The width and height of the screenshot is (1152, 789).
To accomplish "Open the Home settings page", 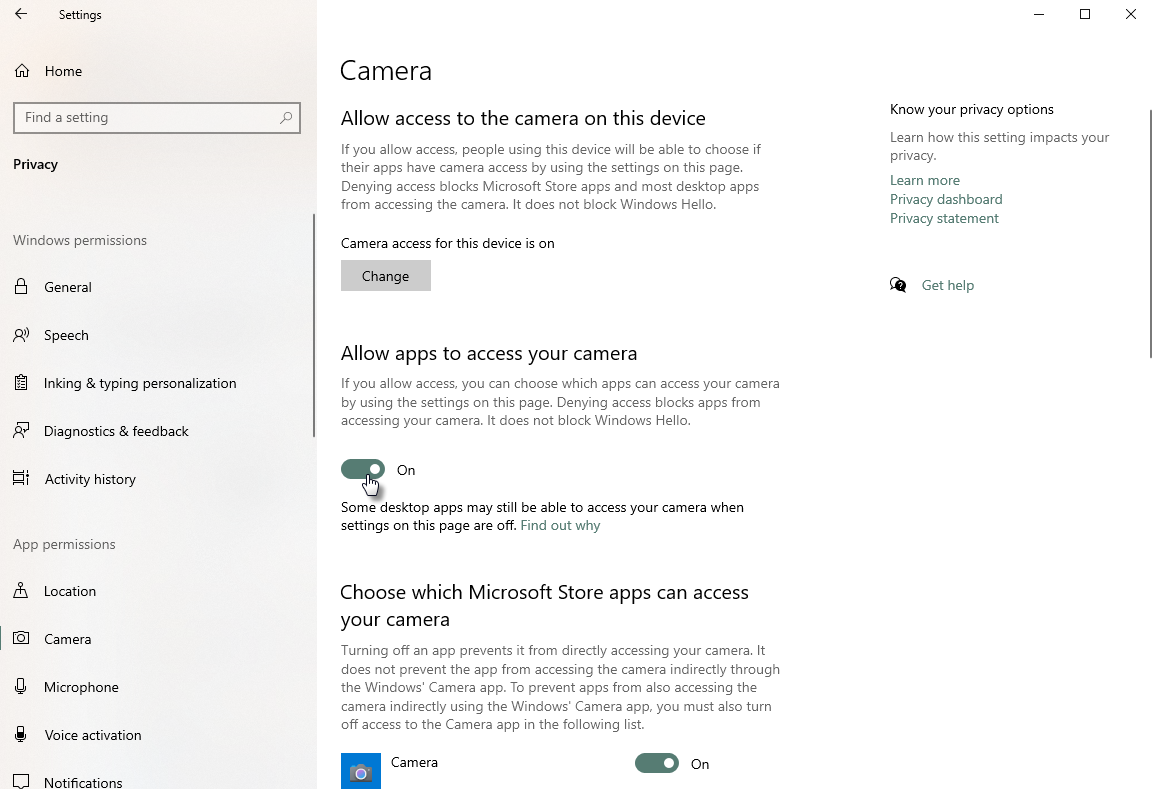I will [63, 71].
